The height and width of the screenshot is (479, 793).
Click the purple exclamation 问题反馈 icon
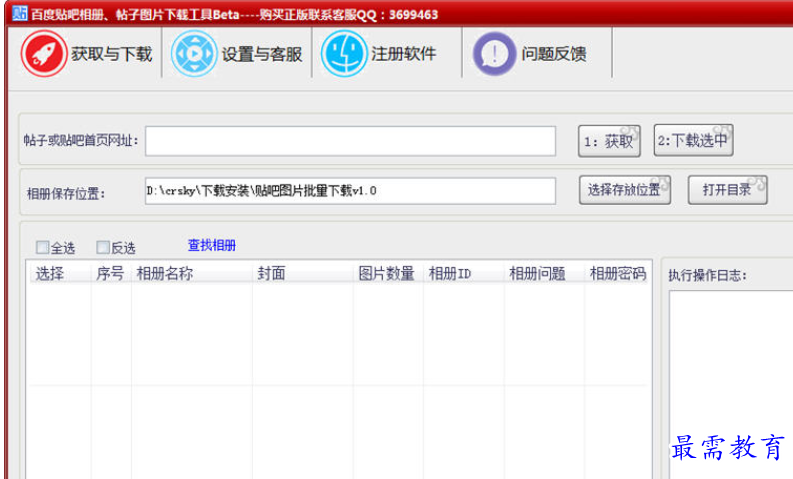coord(494,54)
